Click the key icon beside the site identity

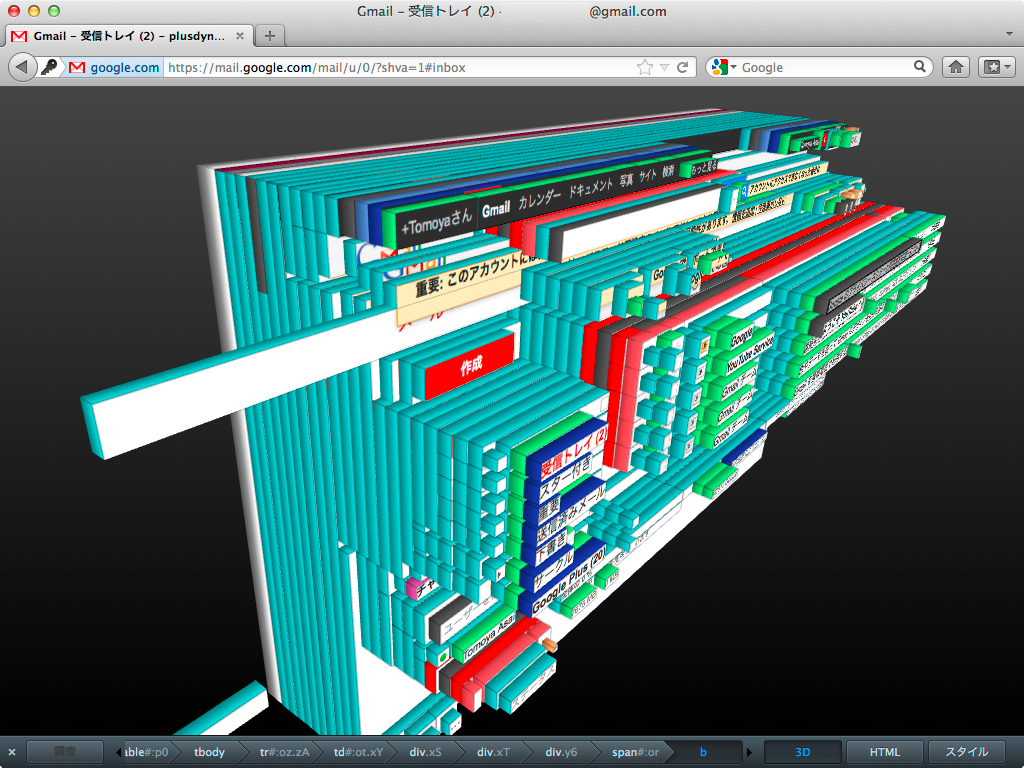click(49, 67)
